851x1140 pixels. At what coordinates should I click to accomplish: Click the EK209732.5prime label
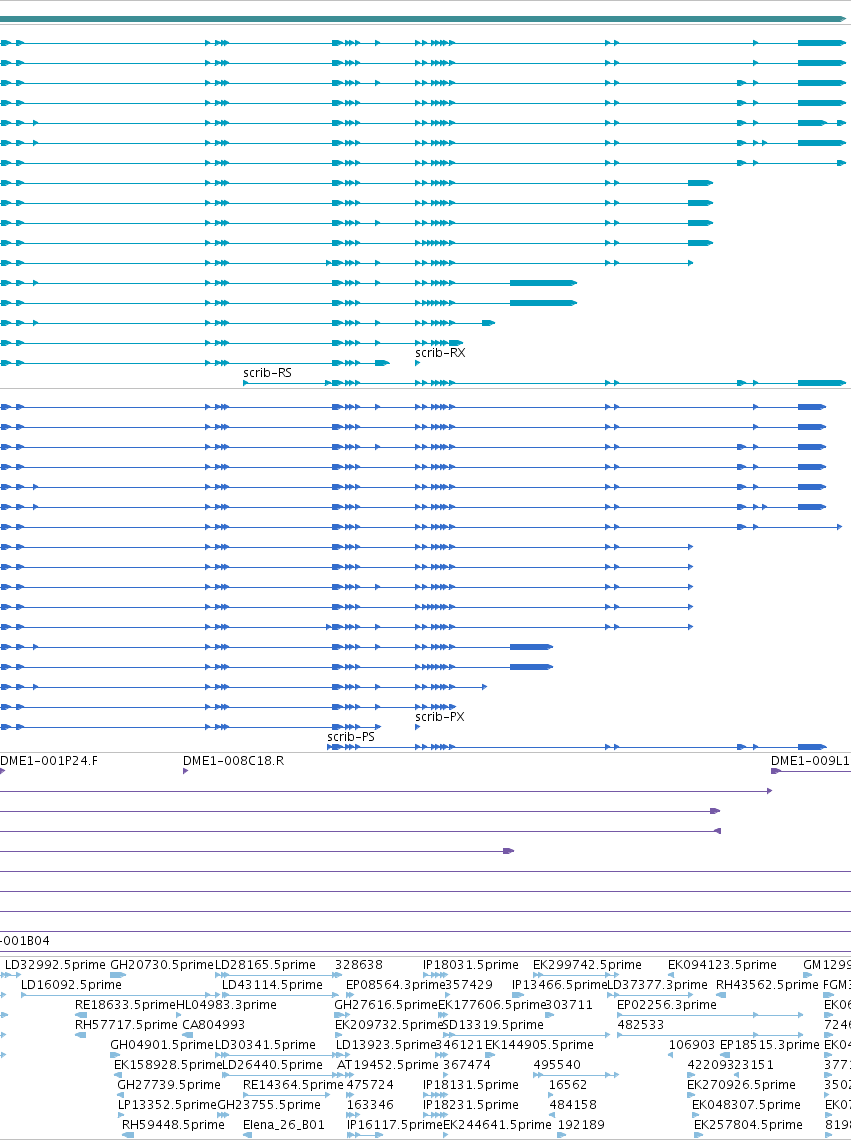[x=388, y=1024]
